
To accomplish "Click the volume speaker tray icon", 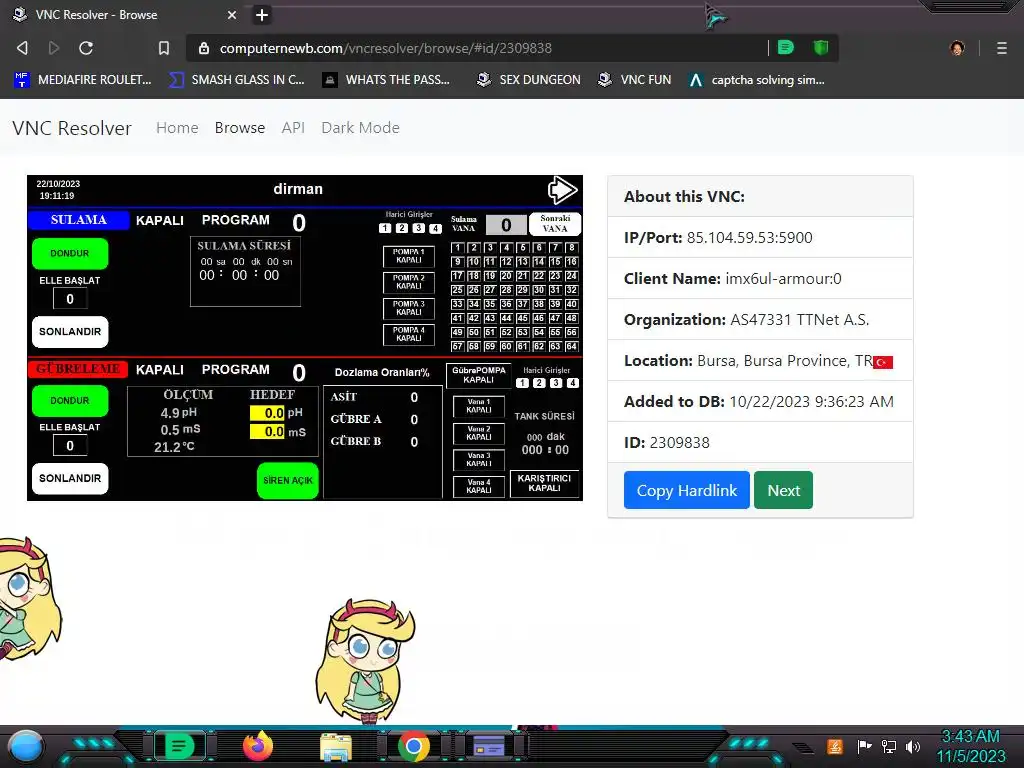I will click(912, 746).
